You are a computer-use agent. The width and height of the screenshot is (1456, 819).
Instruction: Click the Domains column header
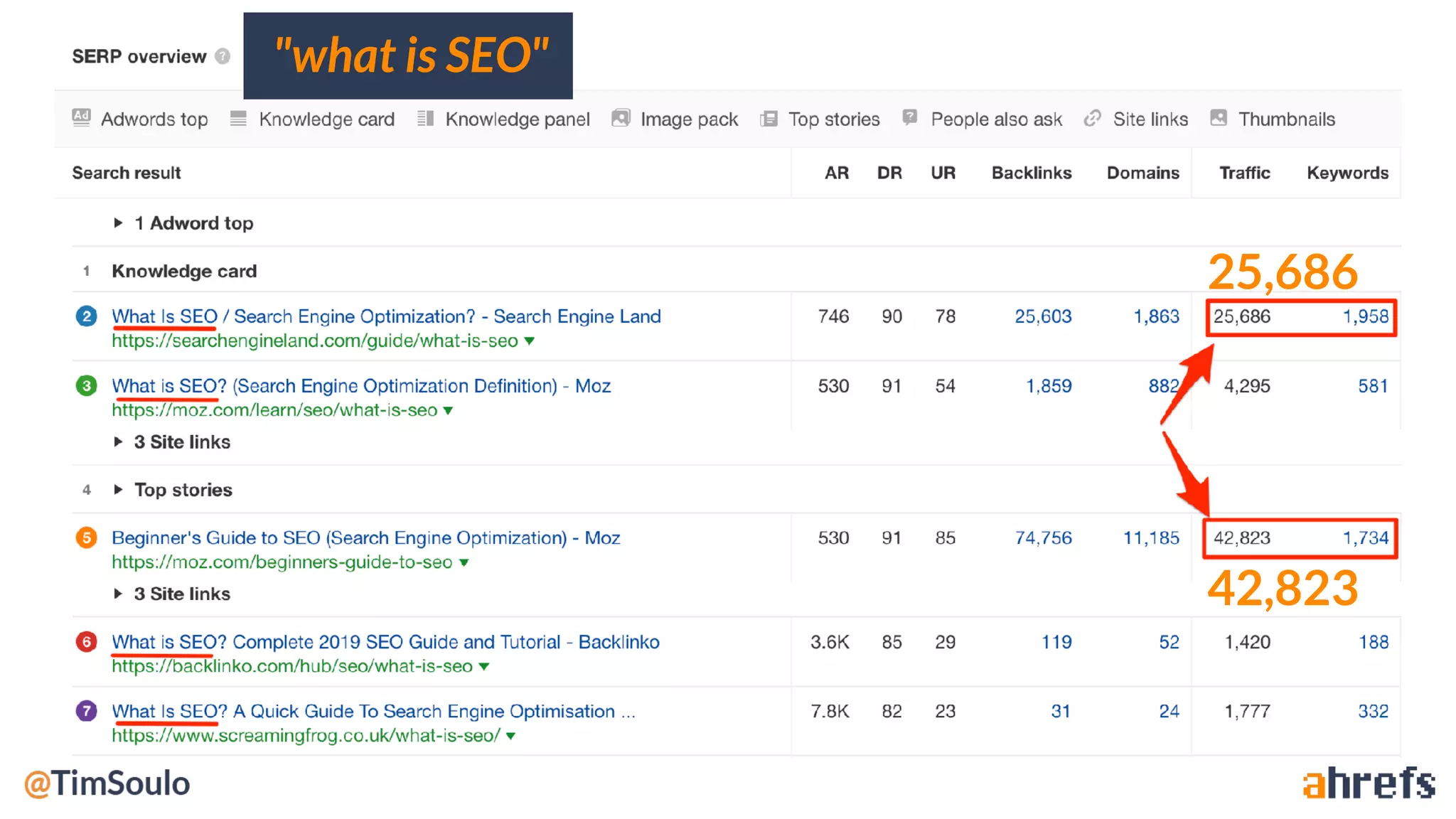1142,173
